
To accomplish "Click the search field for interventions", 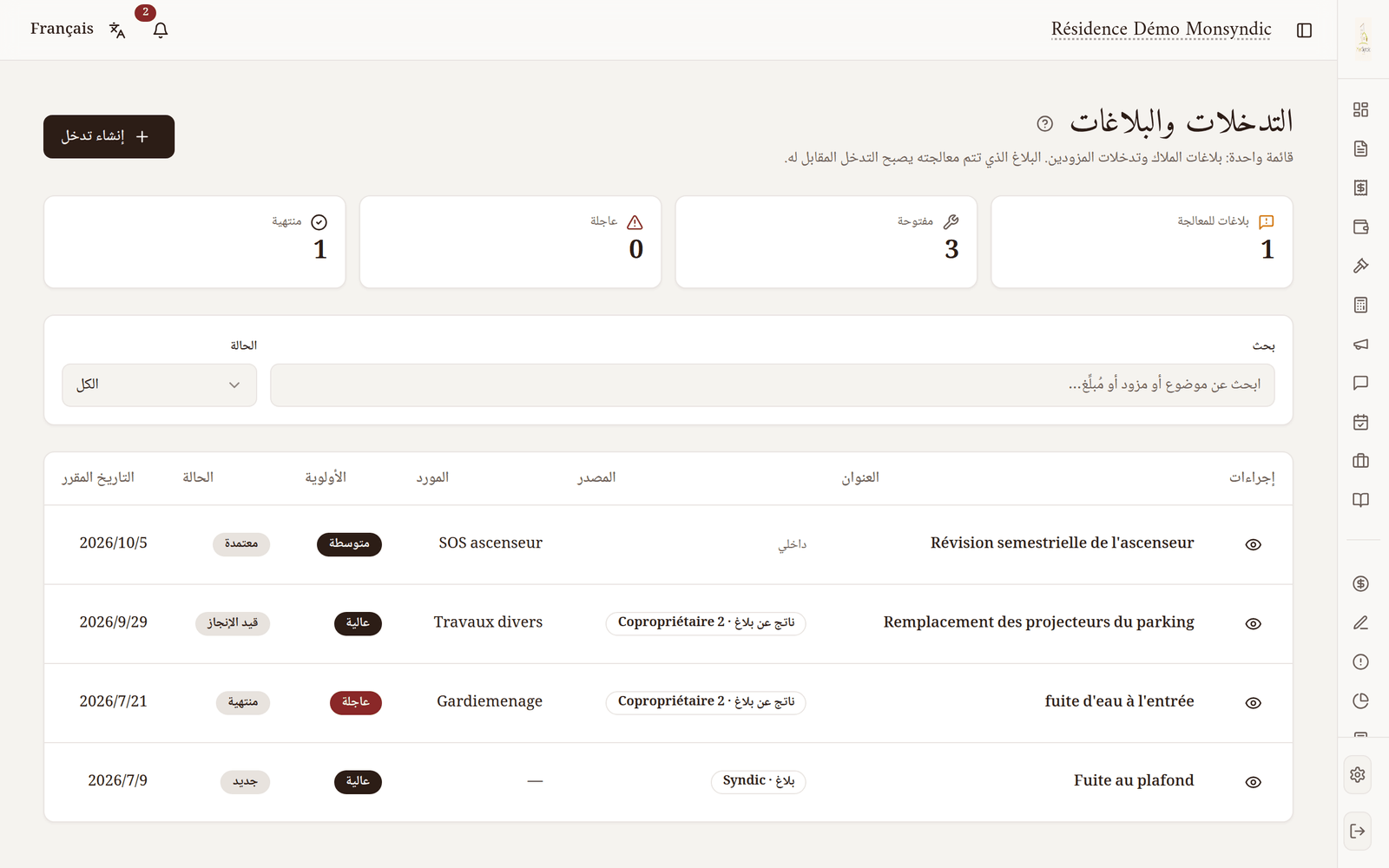I will 772,385.
